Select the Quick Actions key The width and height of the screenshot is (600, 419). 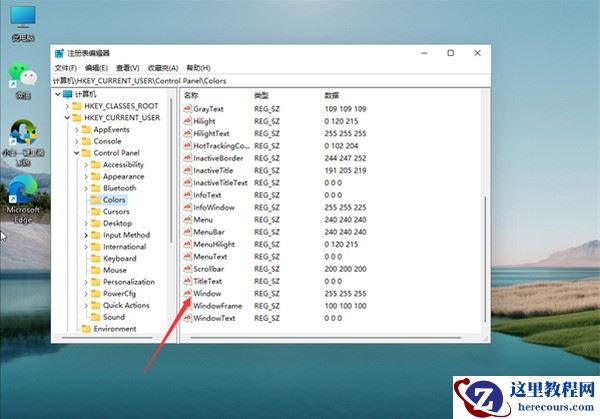tap(126, 305)
